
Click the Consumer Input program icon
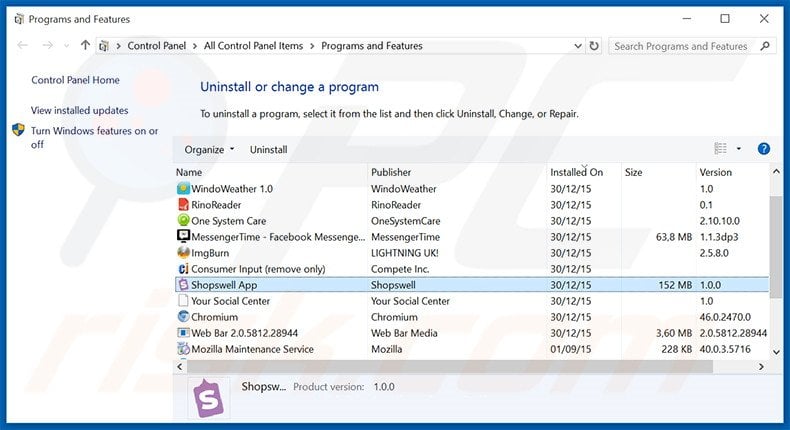tap(183, 269)
